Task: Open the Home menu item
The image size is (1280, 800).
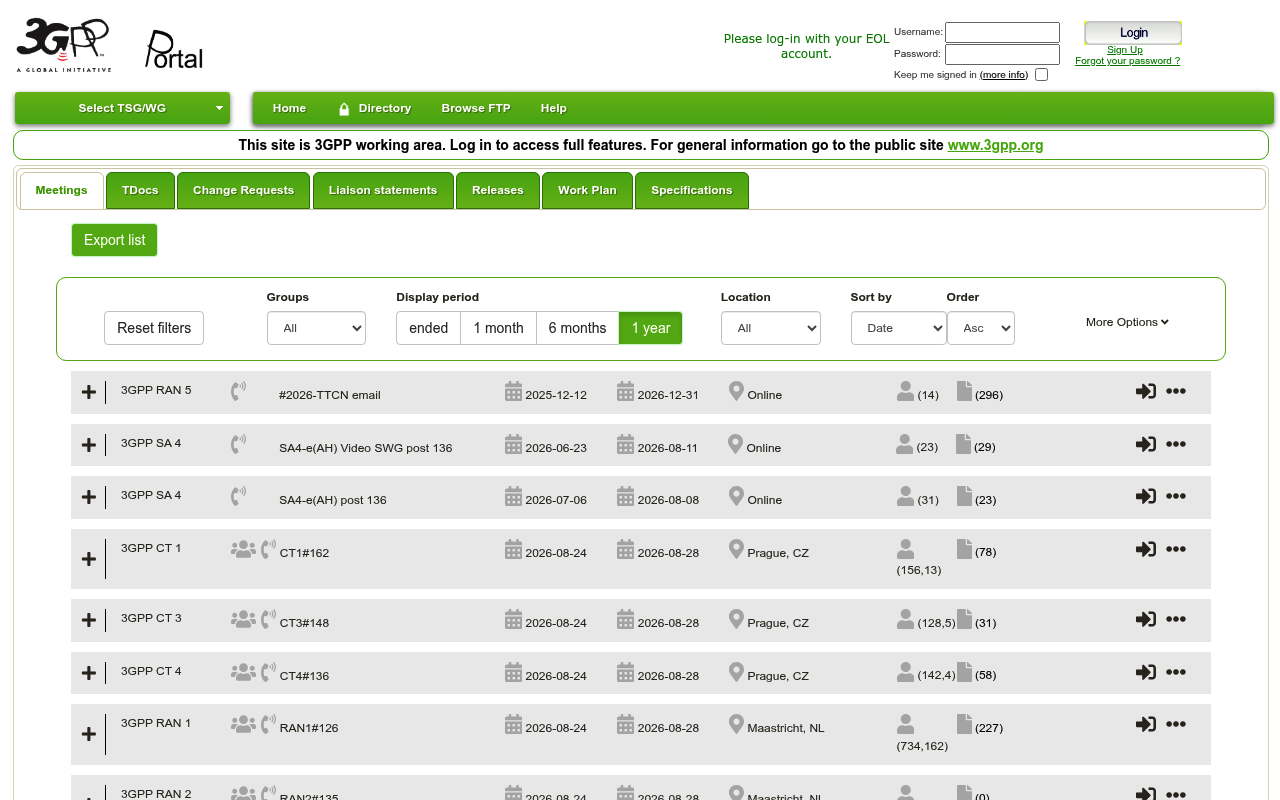Action: pos(289,108)
